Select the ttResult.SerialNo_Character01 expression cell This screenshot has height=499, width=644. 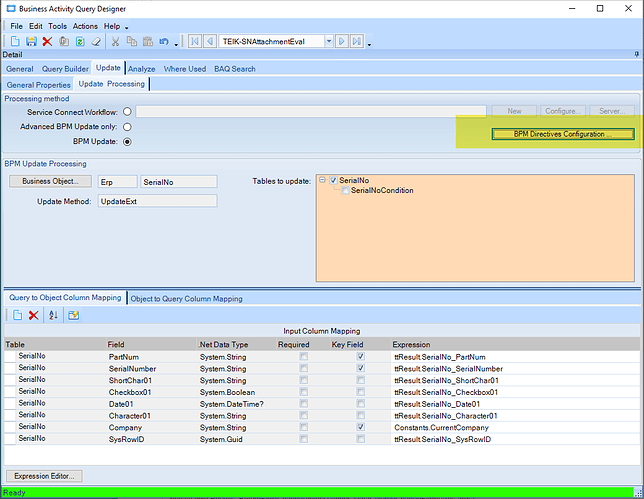click(x=516, y=416)
